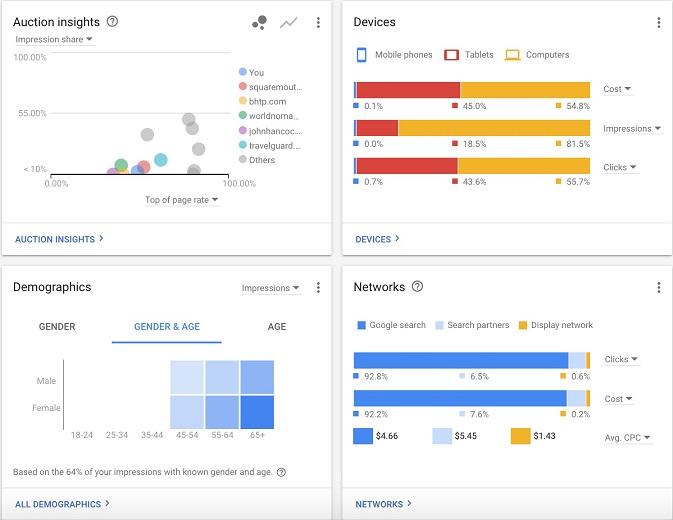The width and height of the screenshot is (673, 520).
Task: Switch to line chart view icon
Action: 288,23
